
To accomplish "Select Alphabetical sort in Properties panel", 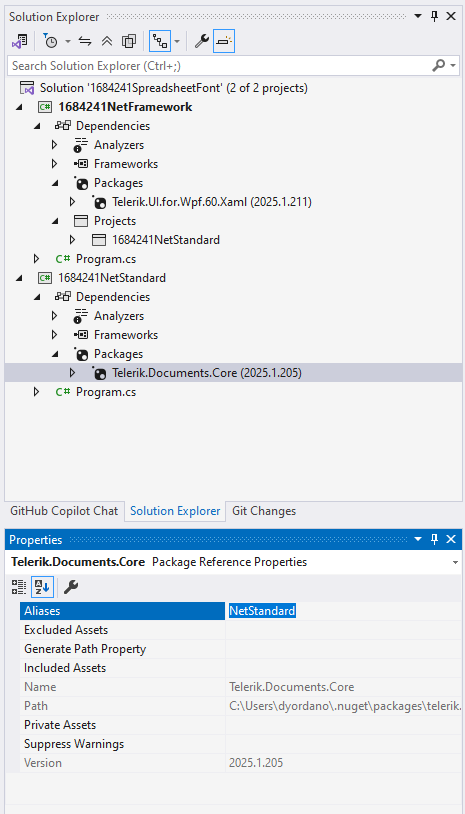I will point(42,587).
